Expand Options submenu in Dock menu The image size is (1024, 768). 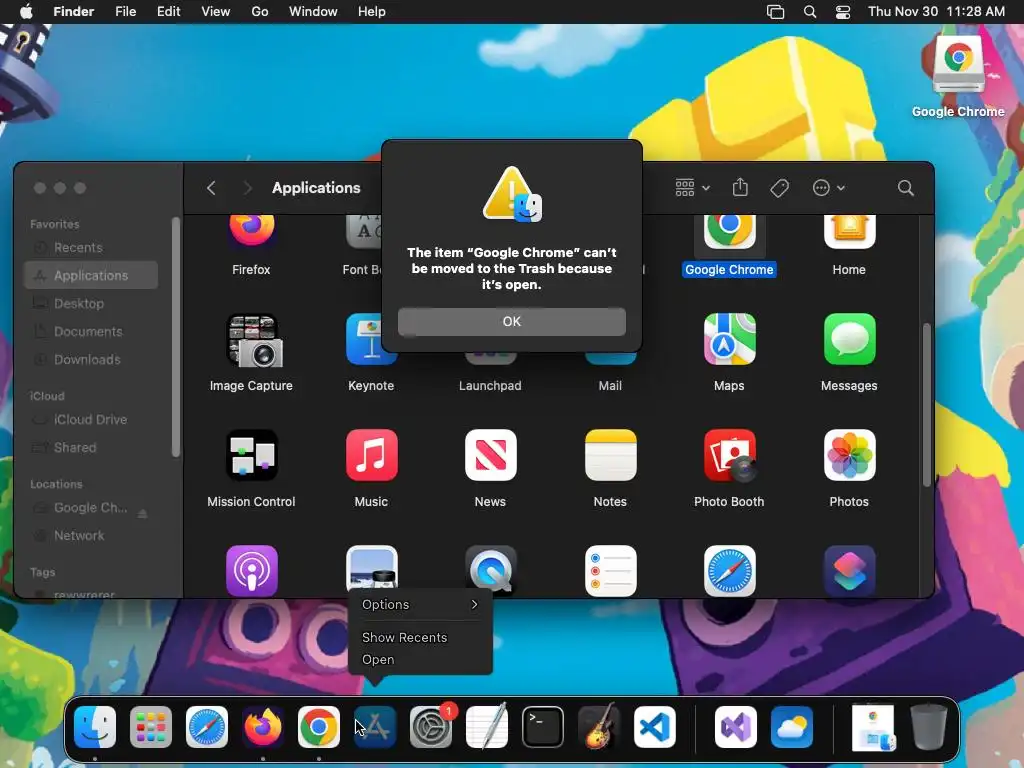click(420, 605)
